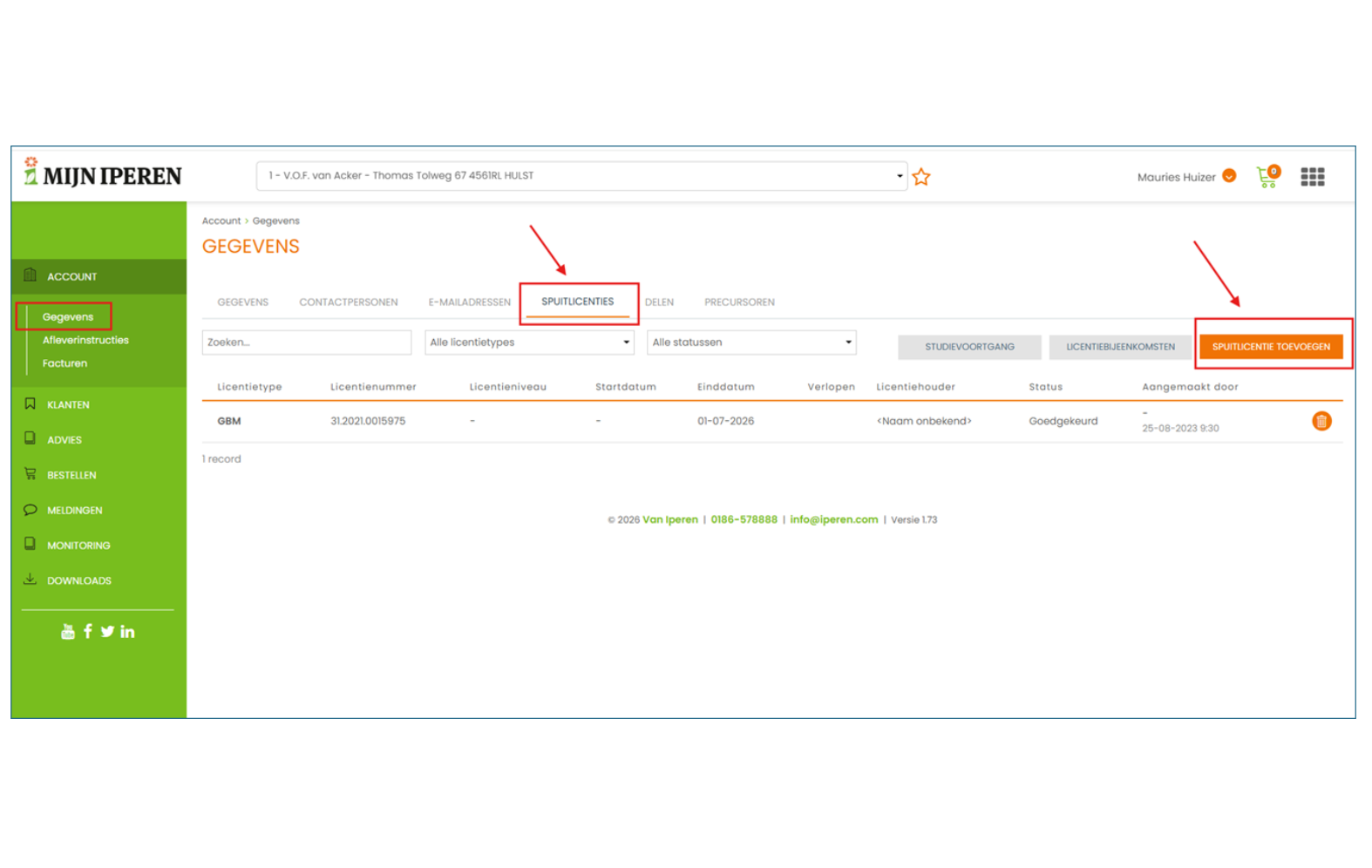Open the LinkedIn social icon
Viewport: 1372px width, 868px height.
(127, 631)
